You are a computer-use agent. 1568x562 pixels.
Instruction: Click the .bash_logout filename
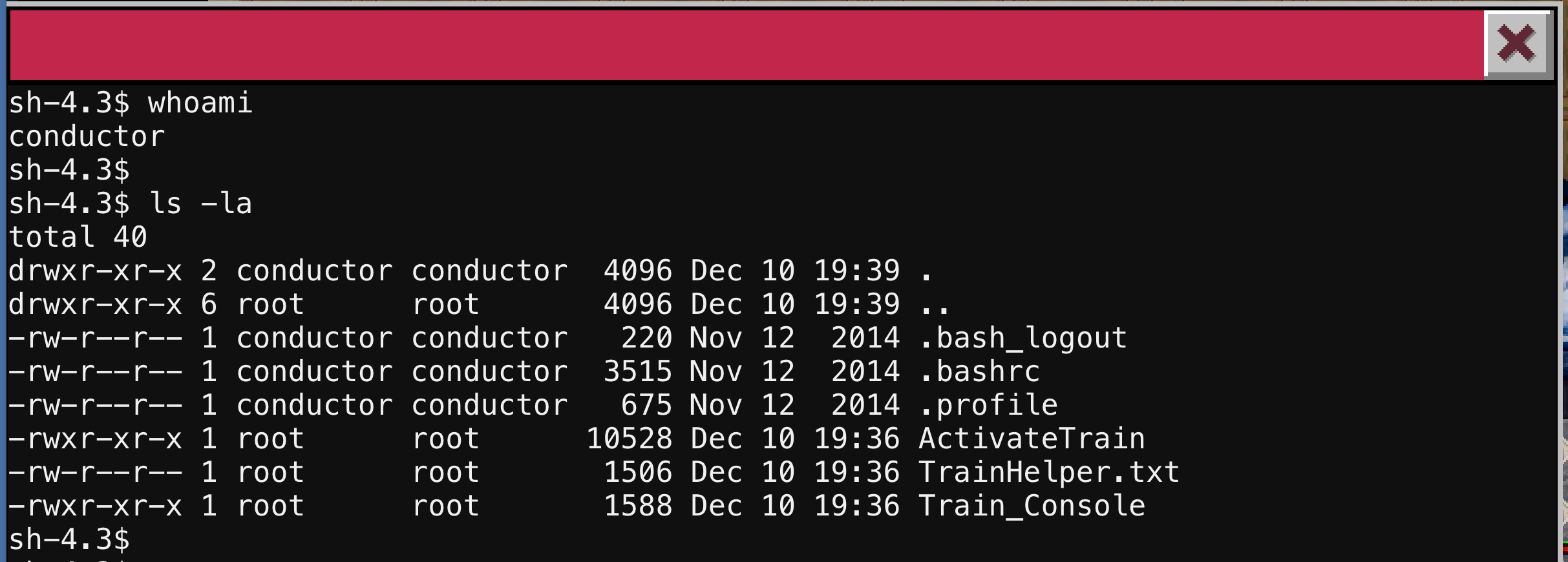(1022, 338)
